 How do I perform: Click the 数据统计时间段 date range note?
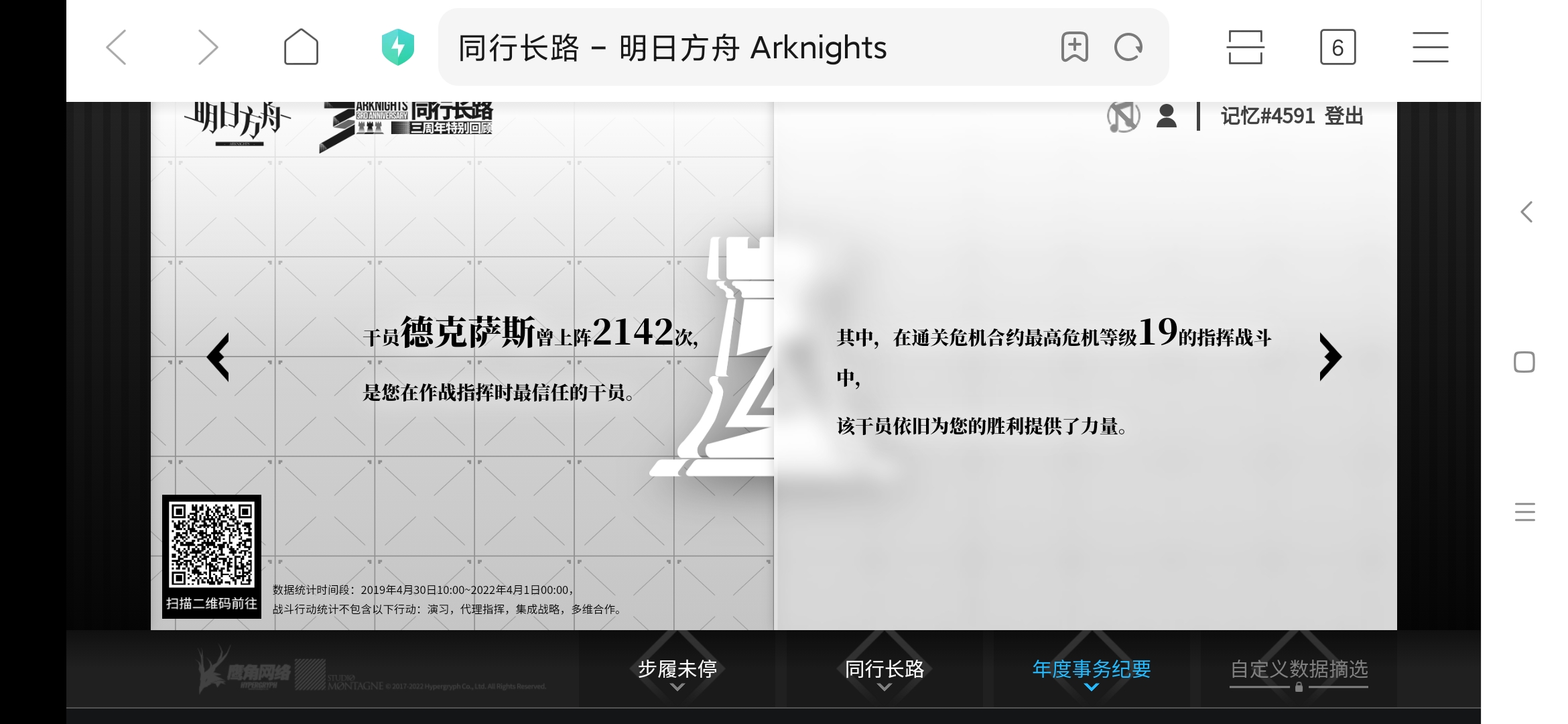click(x=423, y=590)
